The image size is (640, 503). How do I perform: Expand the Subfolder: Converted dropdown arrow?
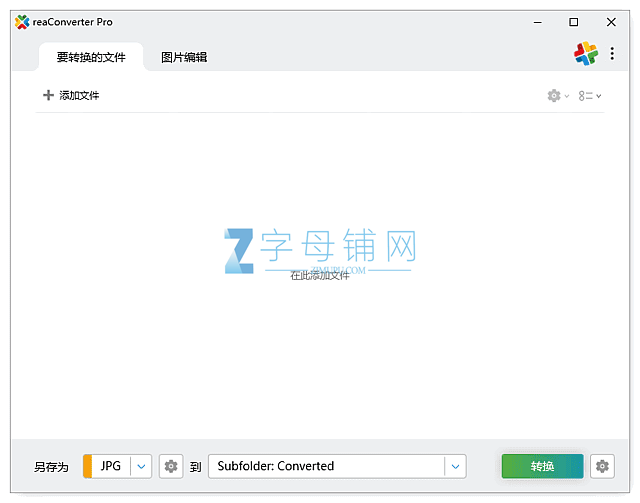455,466
